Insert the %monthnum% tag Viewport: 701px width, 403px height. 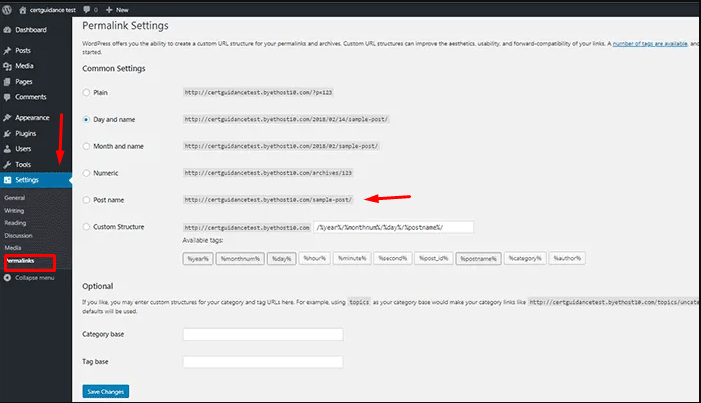click(x=241, y=259)
